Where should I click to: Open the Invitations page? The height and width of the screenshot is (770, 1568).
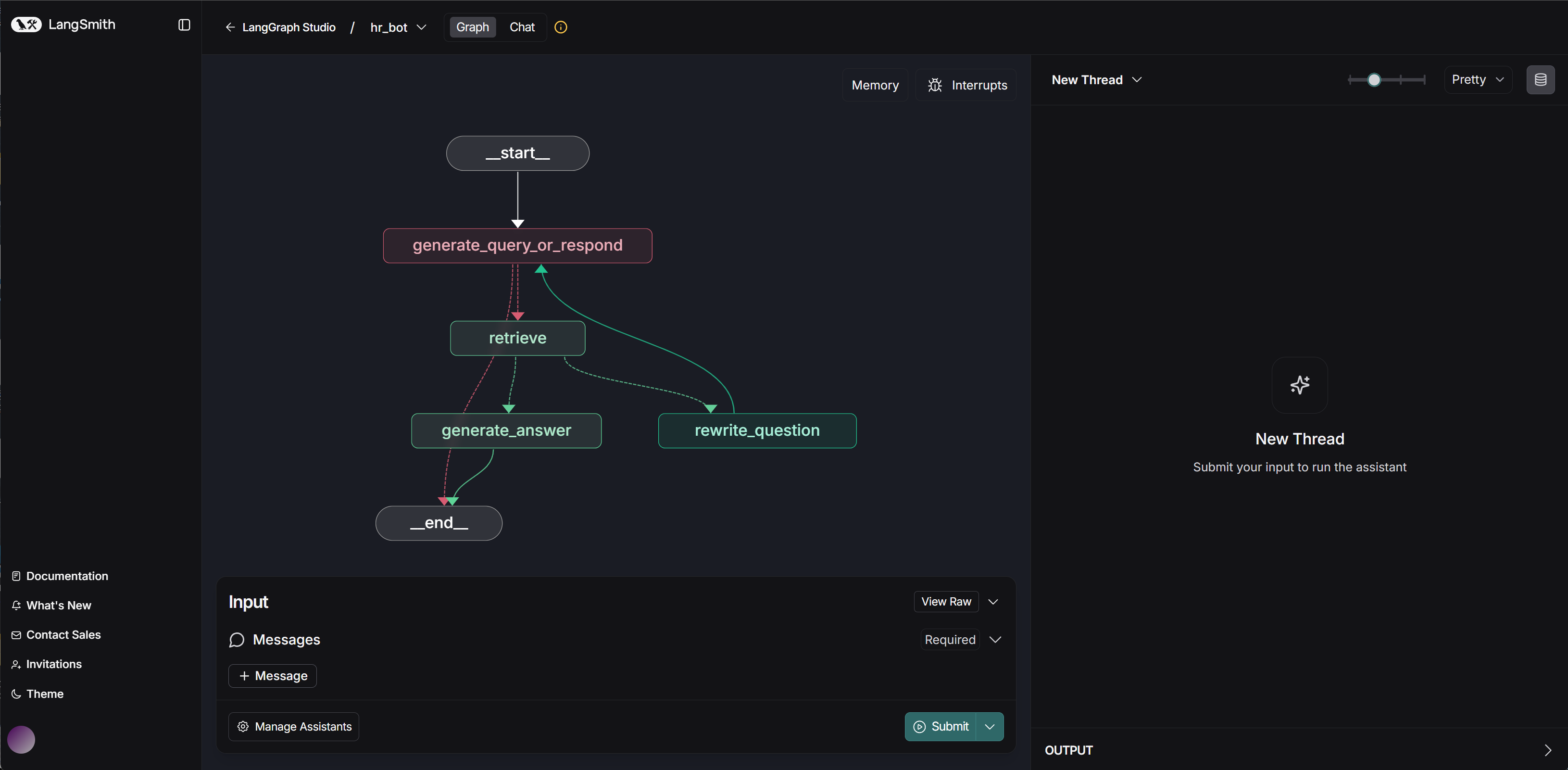[47, 664]
